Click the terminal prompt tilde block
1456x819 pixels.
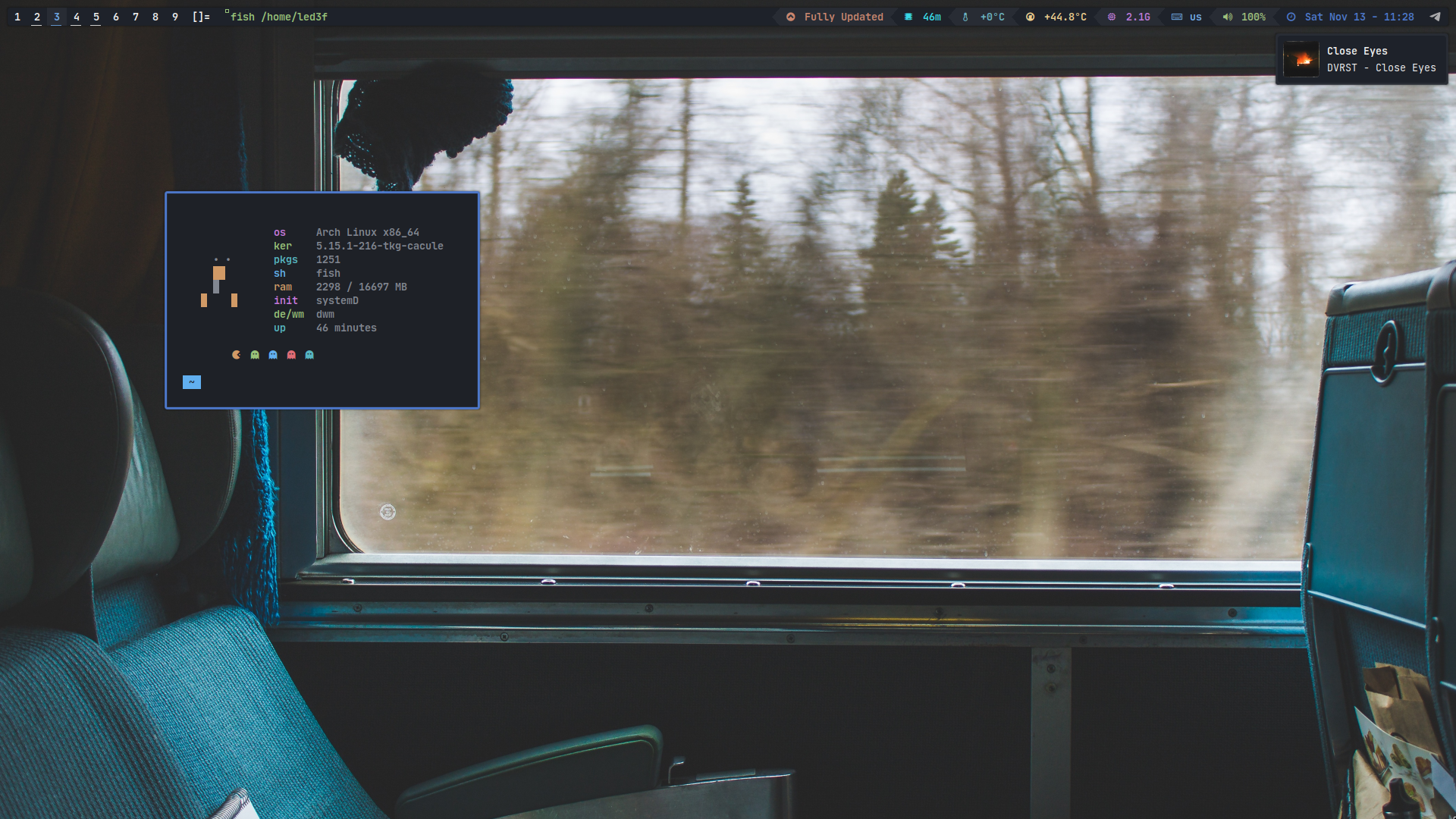[x=192, y=382]
